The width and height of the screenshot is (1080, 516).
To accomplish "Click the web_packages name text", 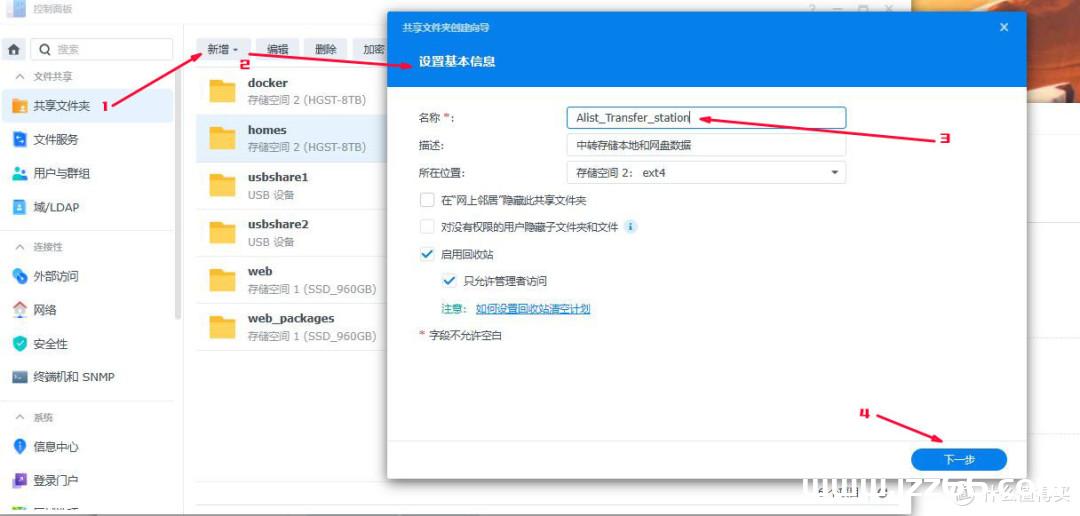I will pyautogui.click(x=291, y=319).
